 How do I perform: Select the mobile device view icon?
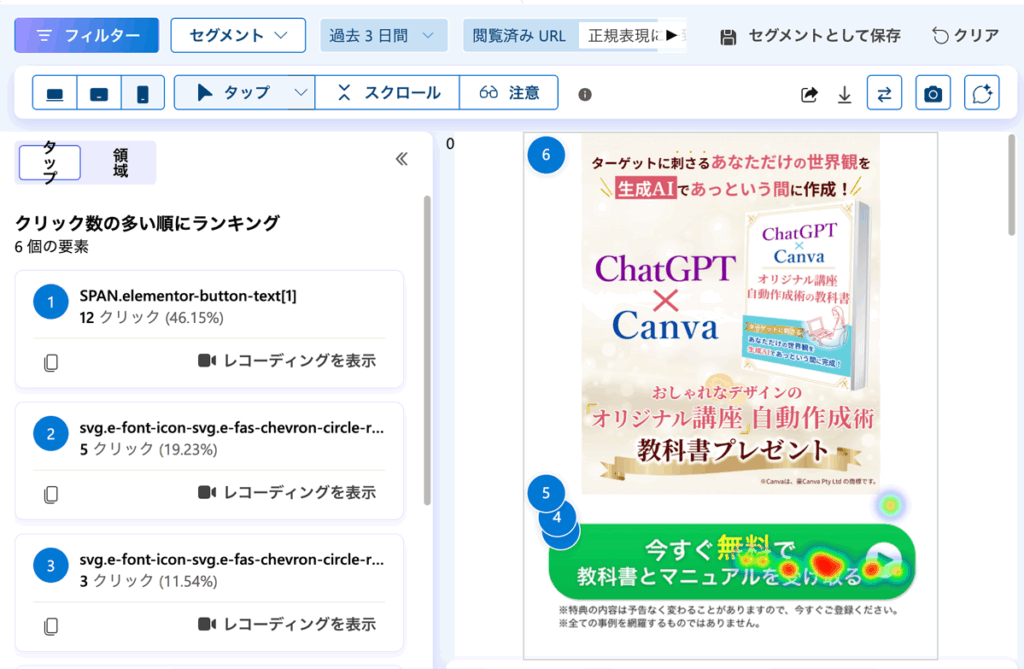tap(143, 93)
